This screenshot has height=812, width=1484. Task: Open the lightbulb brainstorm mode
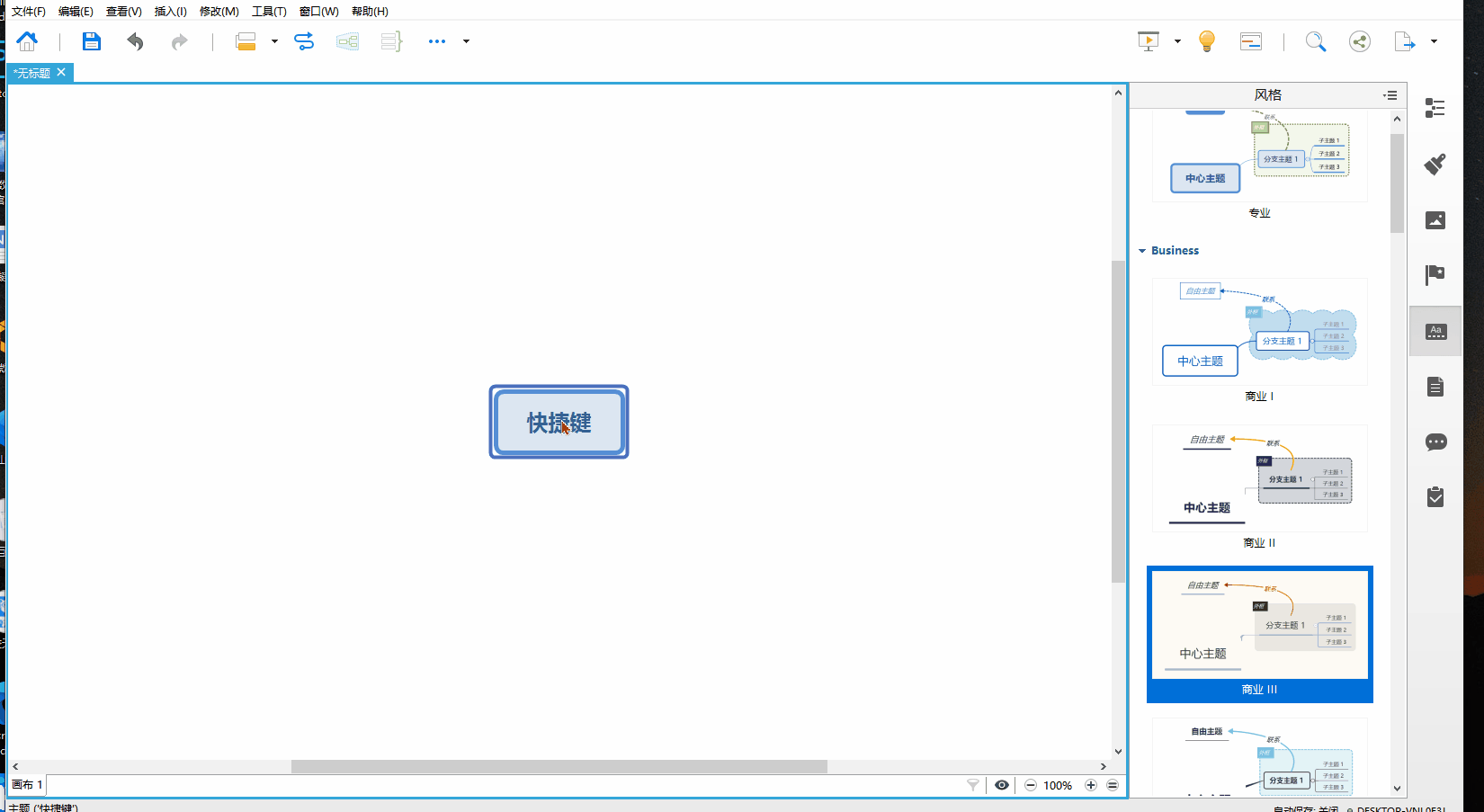click(x=1207, y=41)
